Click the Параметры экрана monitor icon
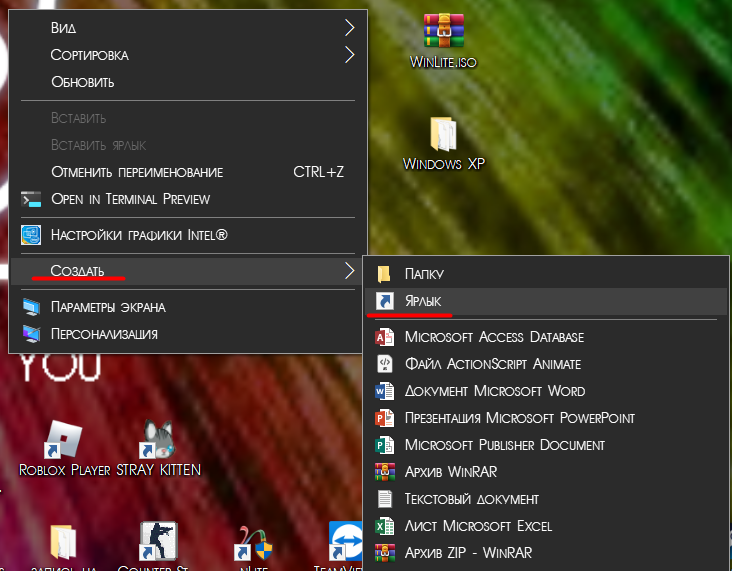The height and width of the screenshot is (571, 732). [31, 307]
